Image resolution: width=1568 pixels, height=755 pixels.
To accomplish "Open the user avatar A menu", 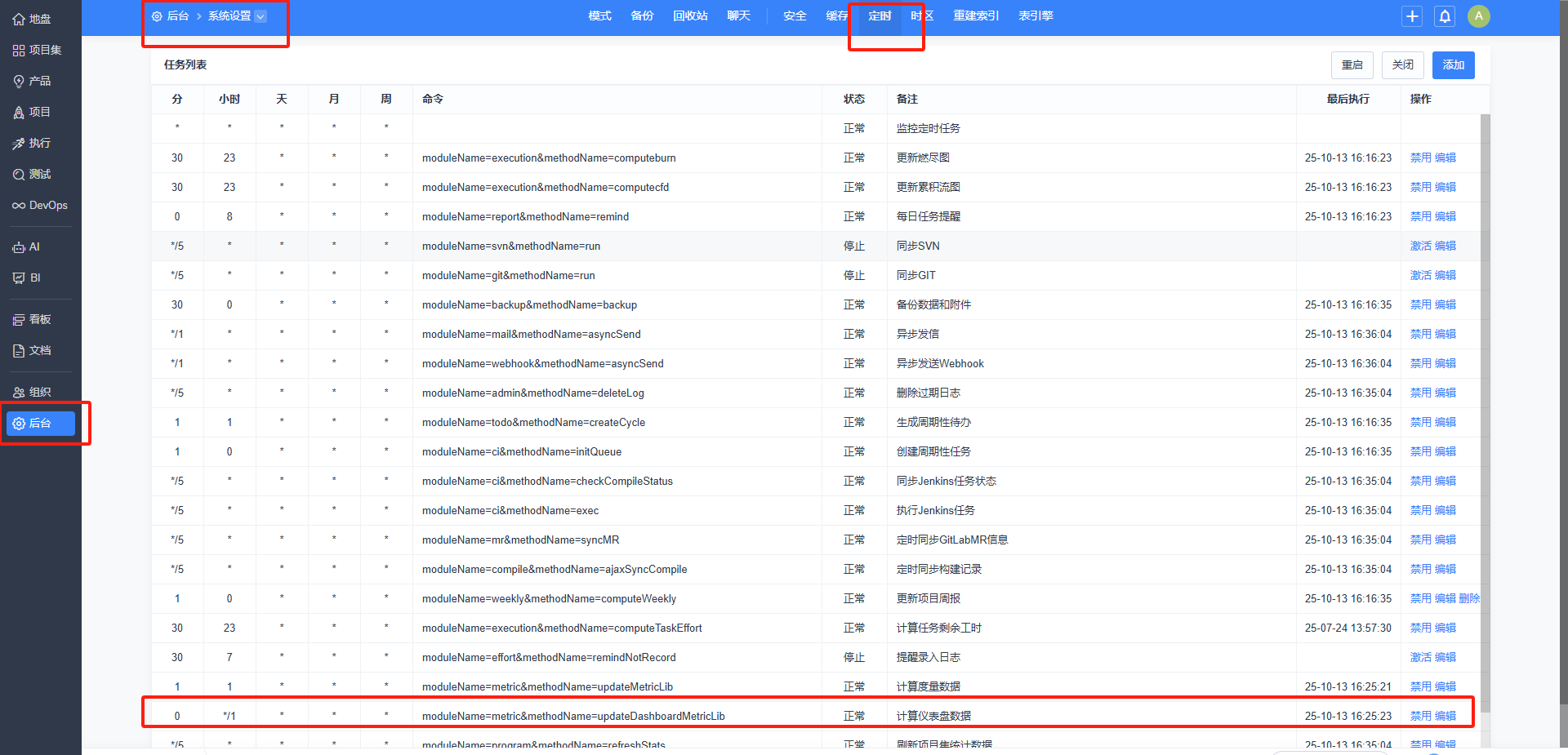I will pos(1478,16).
